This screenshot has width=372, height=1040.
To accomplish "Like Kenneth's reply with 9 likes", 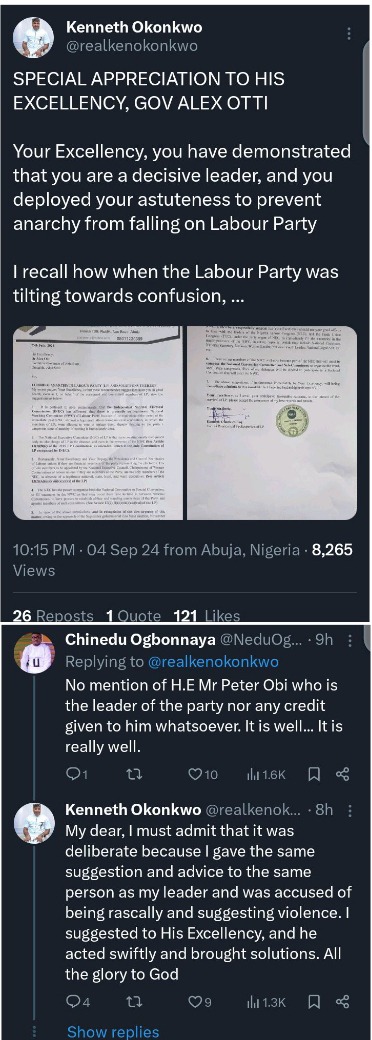I will click(200, 1001).
